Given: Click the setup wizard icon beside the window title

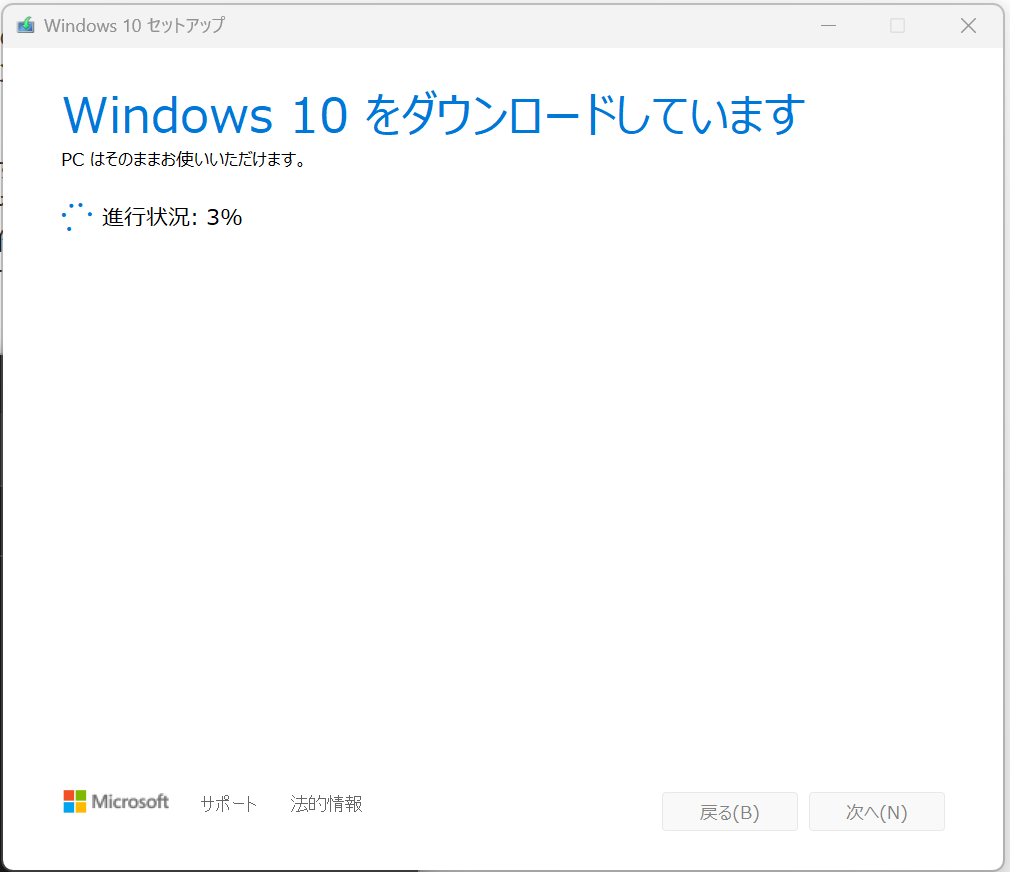Looking at the screenshot, I should [25, 25].
